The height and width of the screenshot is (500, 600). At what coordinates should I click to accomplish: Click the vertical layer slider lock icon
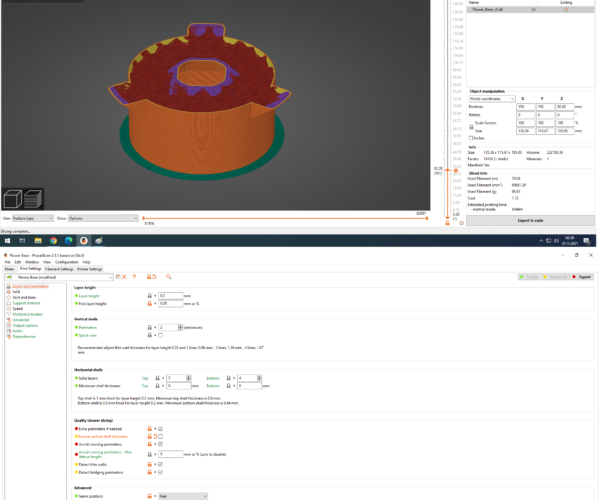[x=447, y=223]
